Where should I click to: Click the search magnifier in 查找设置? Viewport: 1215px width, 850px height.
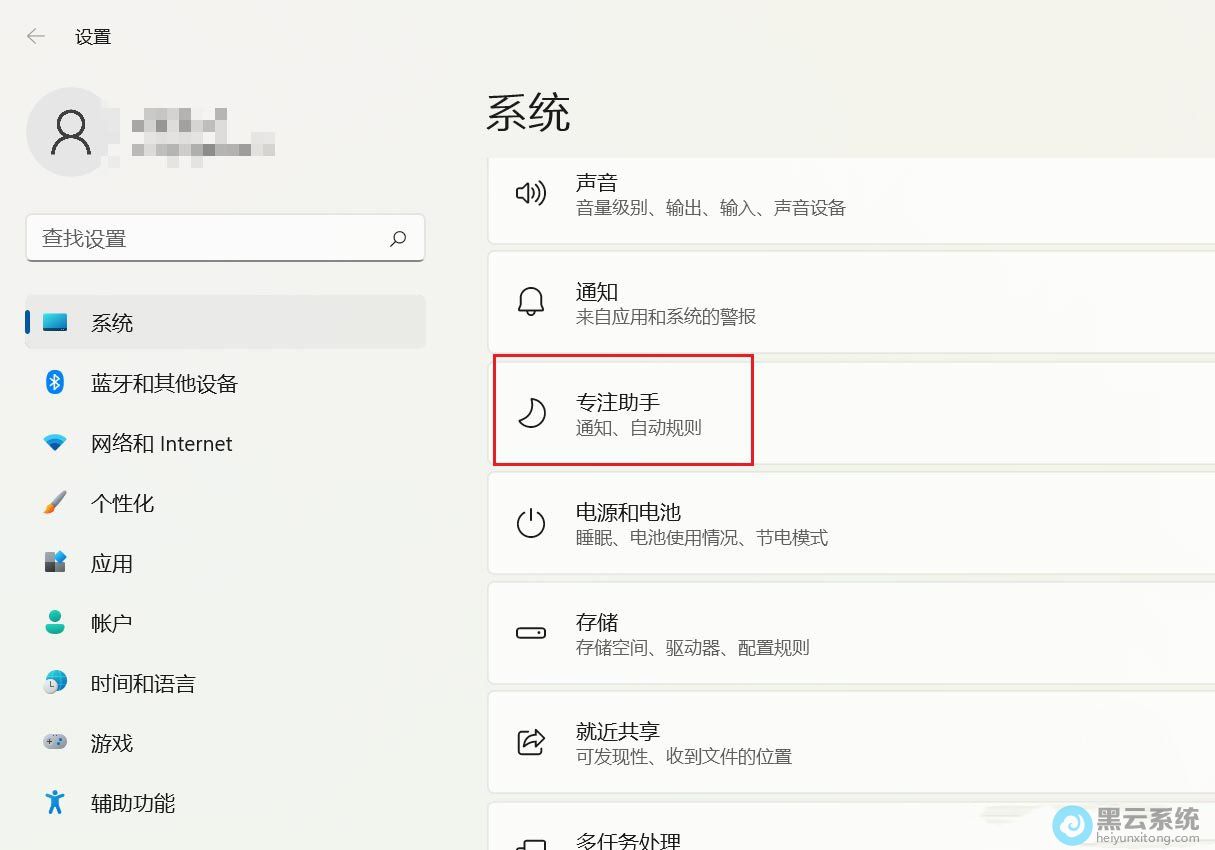(x=397, y=238)
